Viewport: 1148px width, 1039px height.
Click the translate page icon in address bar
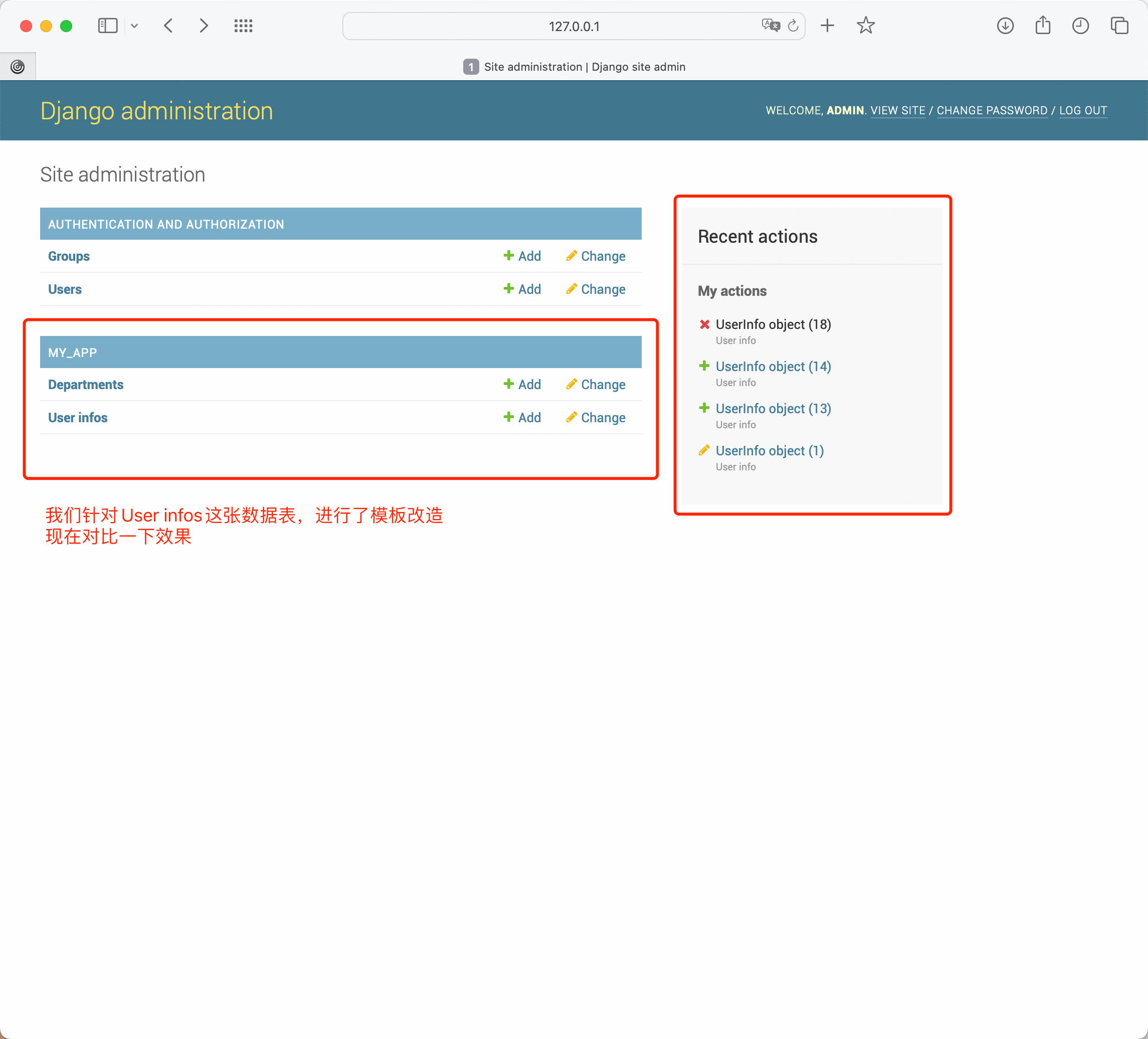click(771, 25)
